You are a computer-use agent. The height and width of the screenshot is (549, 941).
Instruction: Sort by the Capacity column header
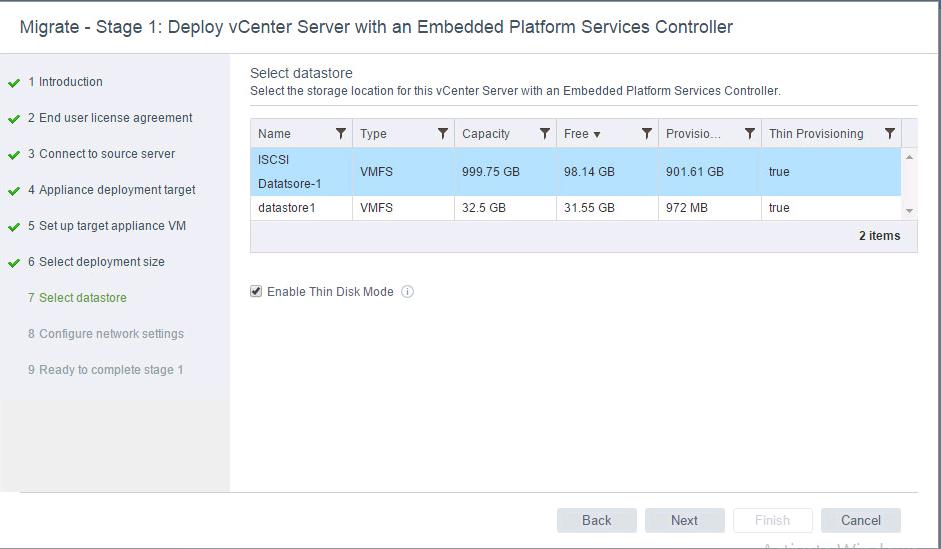pyautogui.click(x=486, y=134)
